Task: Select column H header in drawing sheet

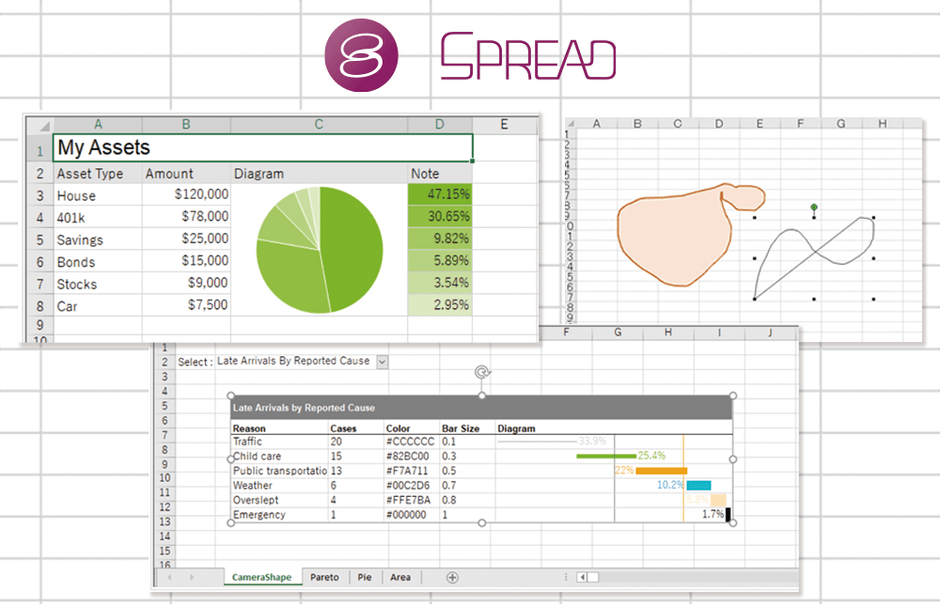Action: click(x=882, y=123)
